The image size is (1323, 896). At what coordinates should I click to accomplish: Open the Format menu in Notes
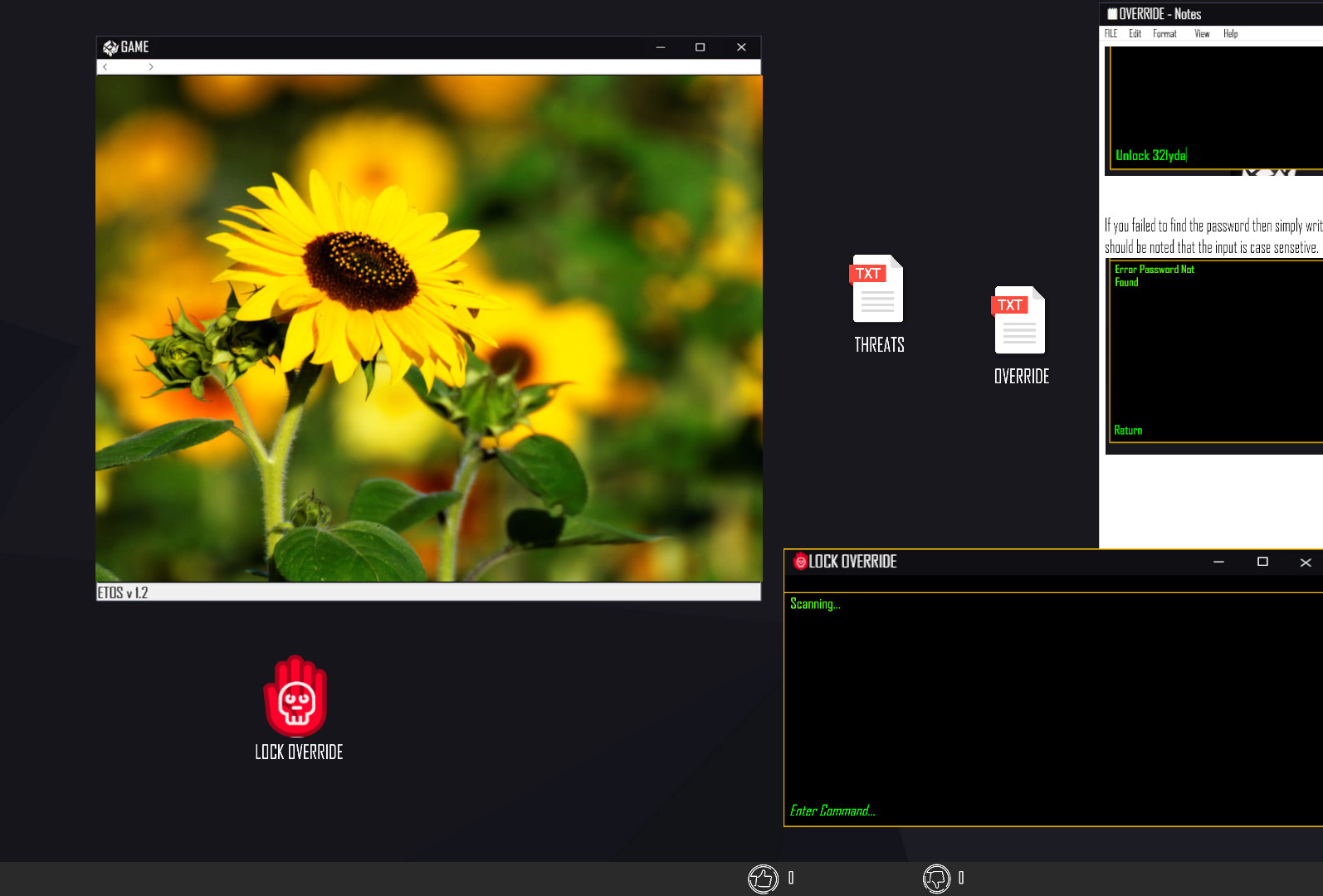pos(1164,34)
